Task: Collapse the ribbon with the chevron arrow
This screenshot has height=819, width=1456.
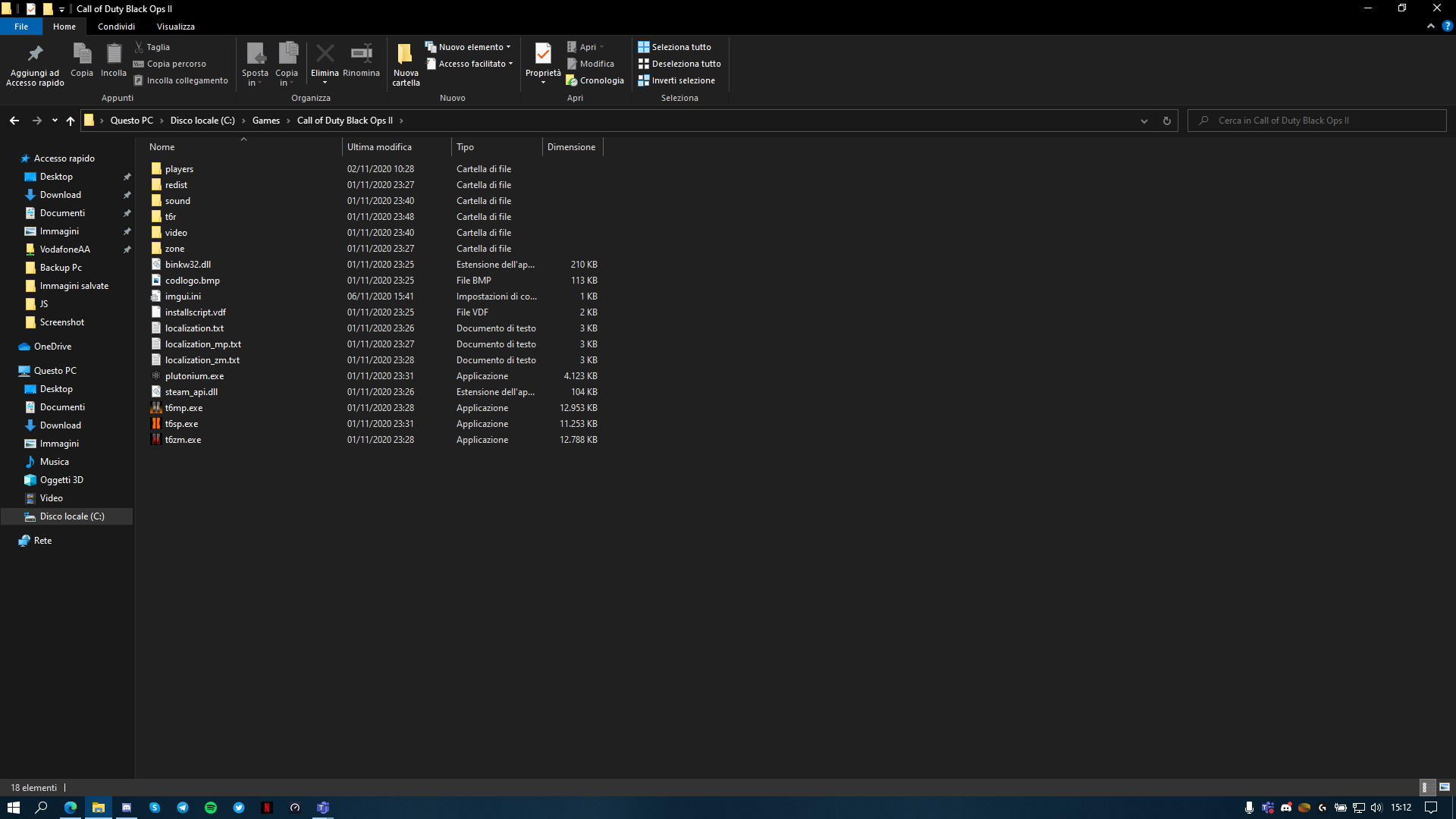Action: tap(1431, 26)
